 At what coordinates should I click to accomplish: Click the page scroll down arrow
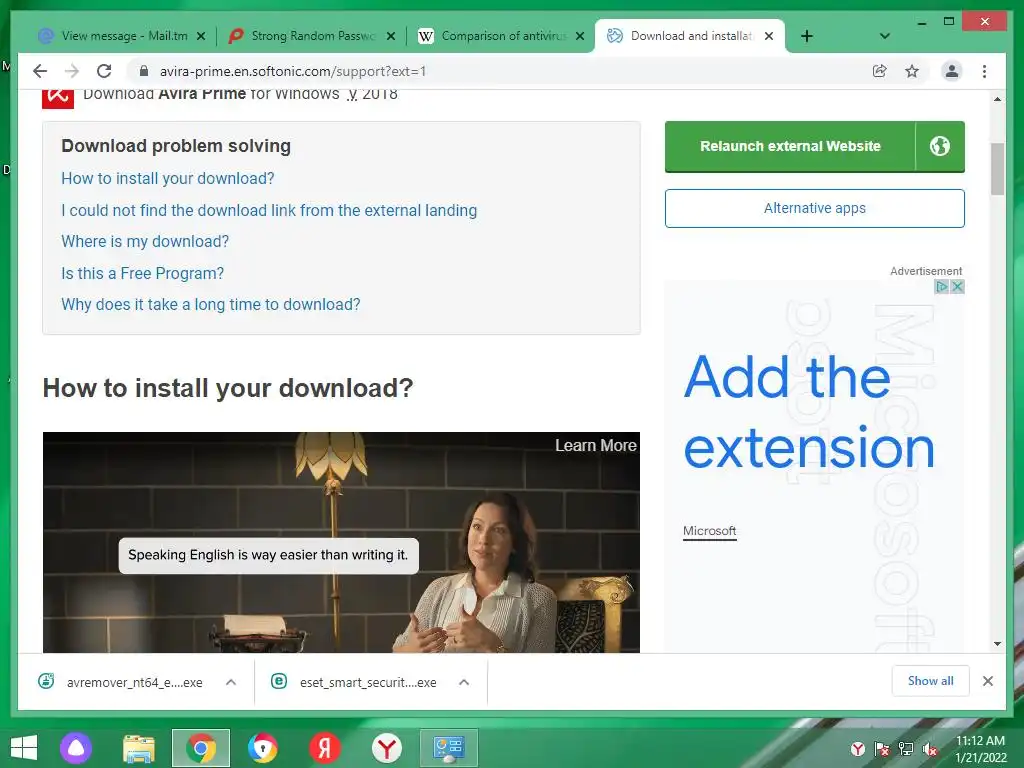point(997,644)
